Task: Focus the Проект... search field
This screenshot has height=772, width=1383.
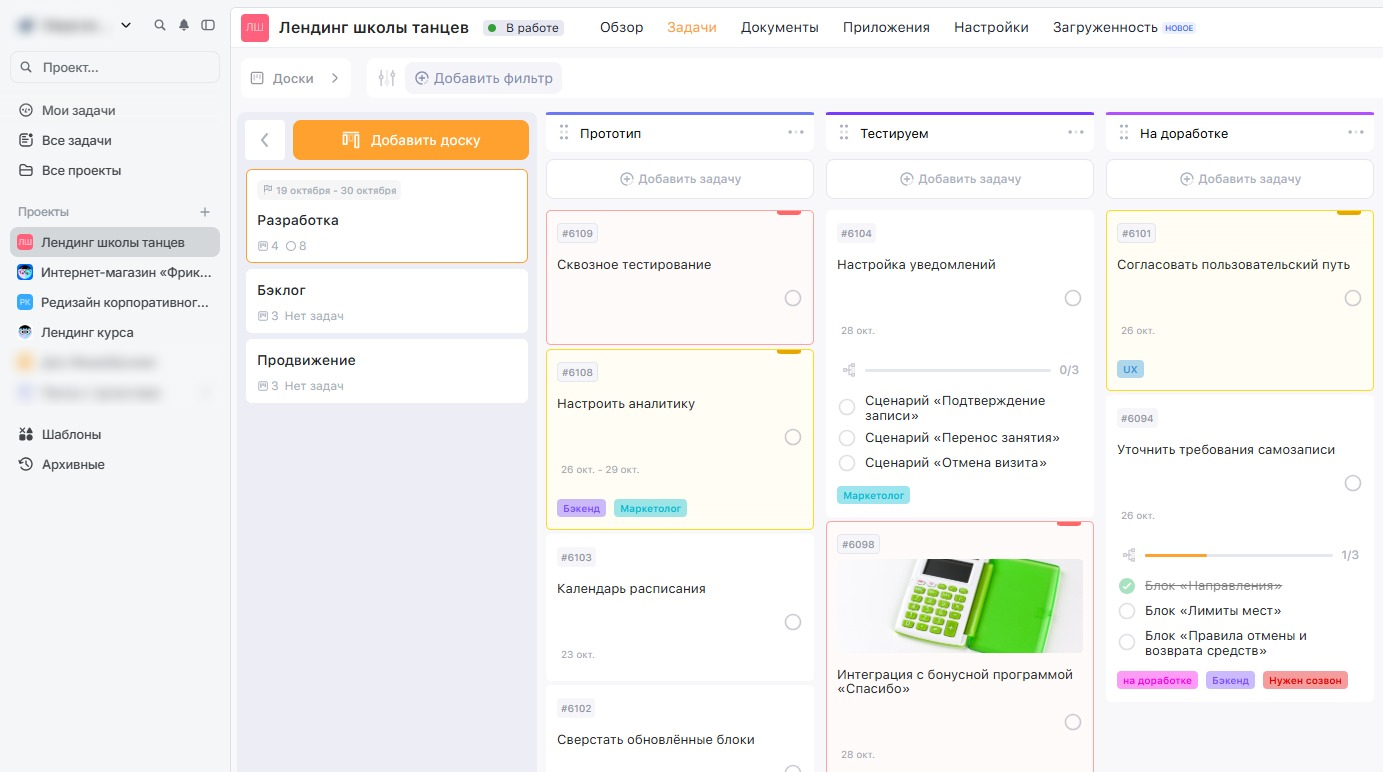Action: [x=115, y=67]
